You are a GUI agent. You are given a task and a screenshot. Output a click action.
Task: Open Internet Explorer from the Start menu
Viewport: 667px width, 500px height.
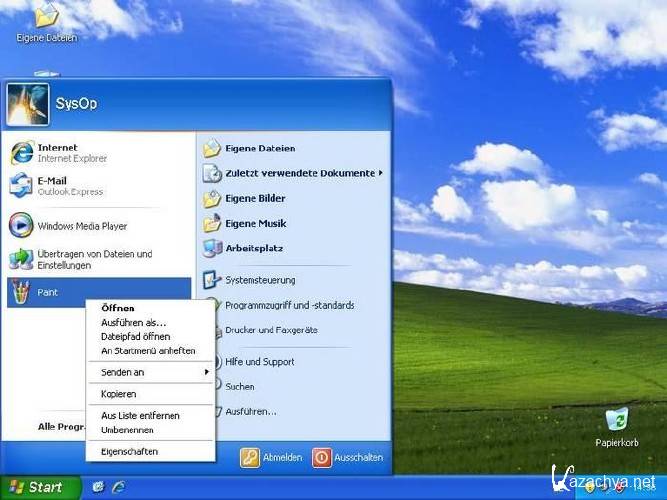coord(57,152)
